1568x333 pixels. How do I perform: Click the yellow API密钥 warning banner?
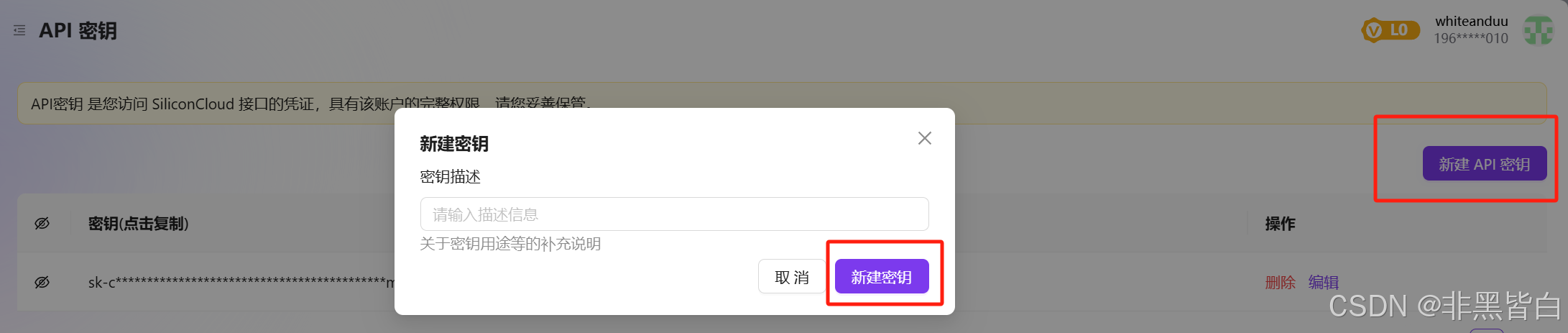tap(782, 104)
